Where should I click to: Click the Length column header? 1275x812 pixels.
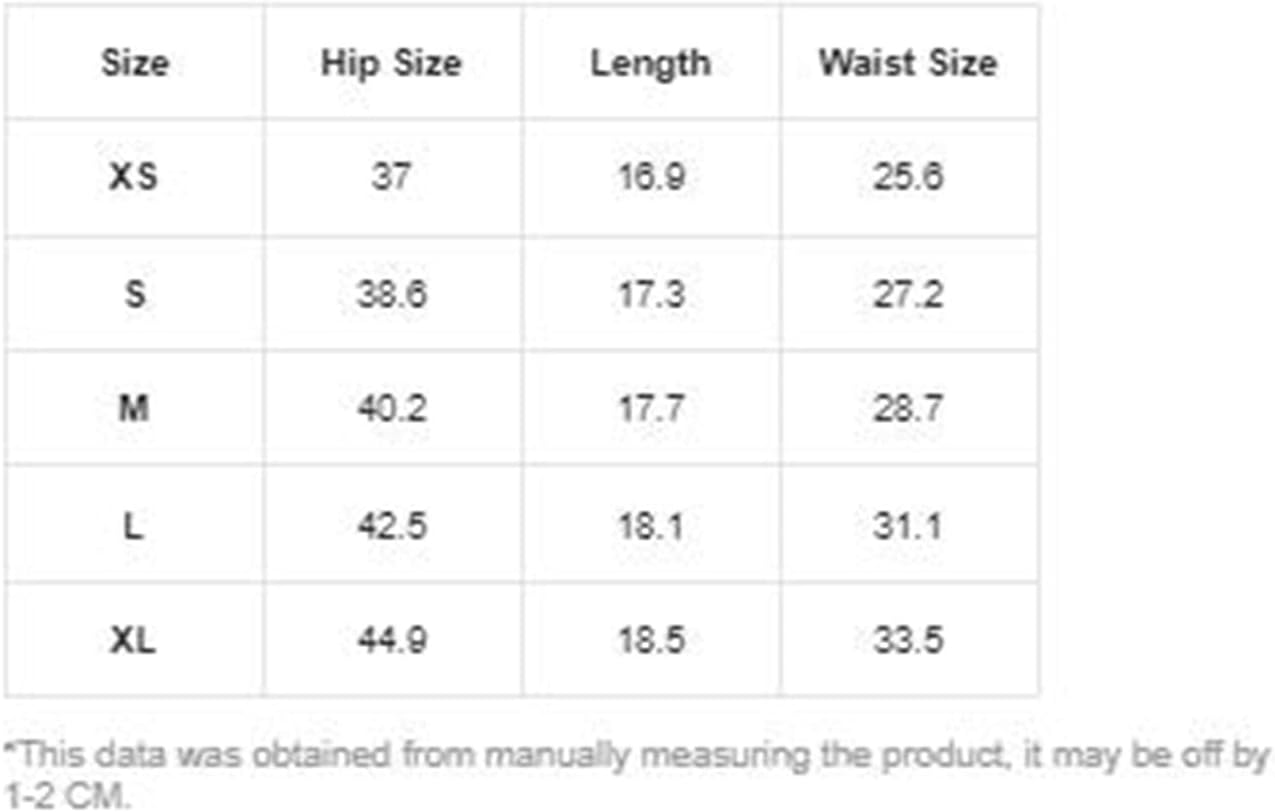click(650, 63)
